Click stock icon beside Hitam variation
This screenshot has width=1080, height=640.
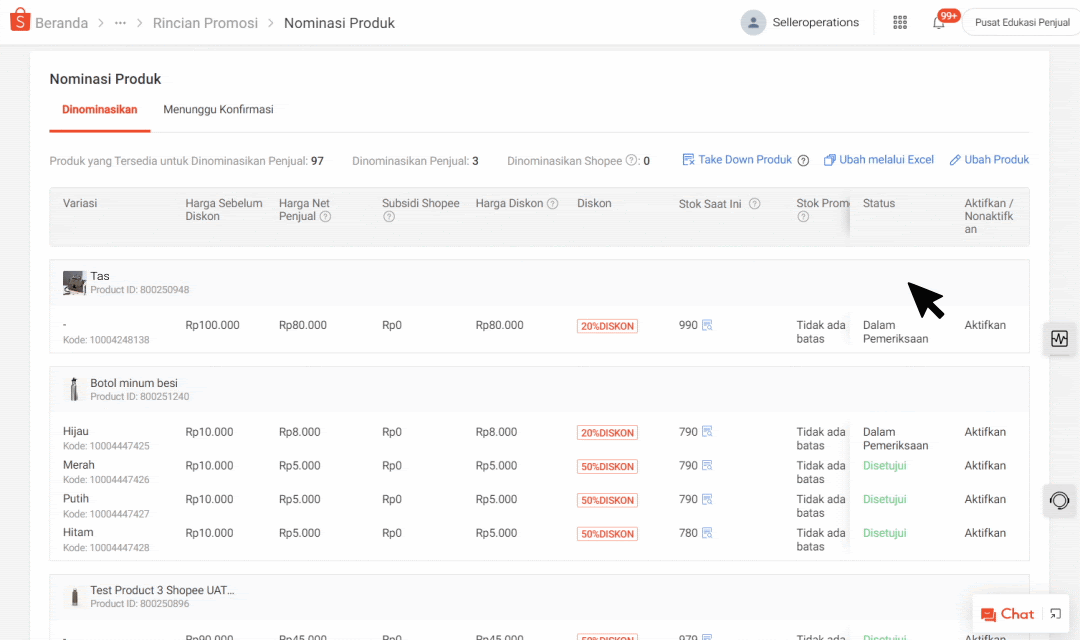tap(707, 533)
